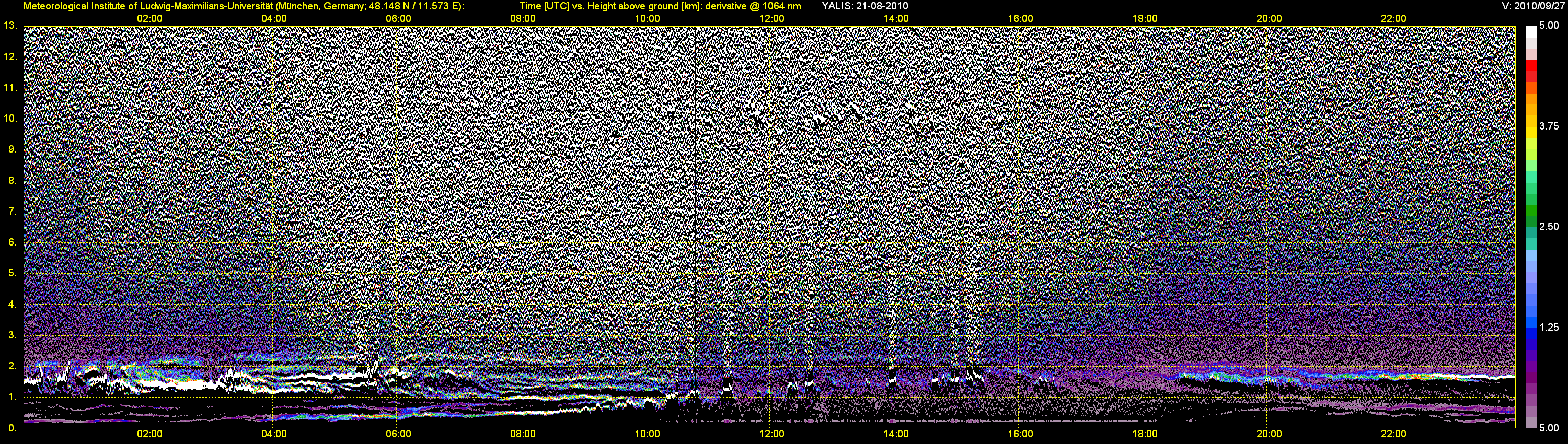Pick the 0. km height axis label
The width and height of the screenshot is (1568, 444).
tap(12, 428)
